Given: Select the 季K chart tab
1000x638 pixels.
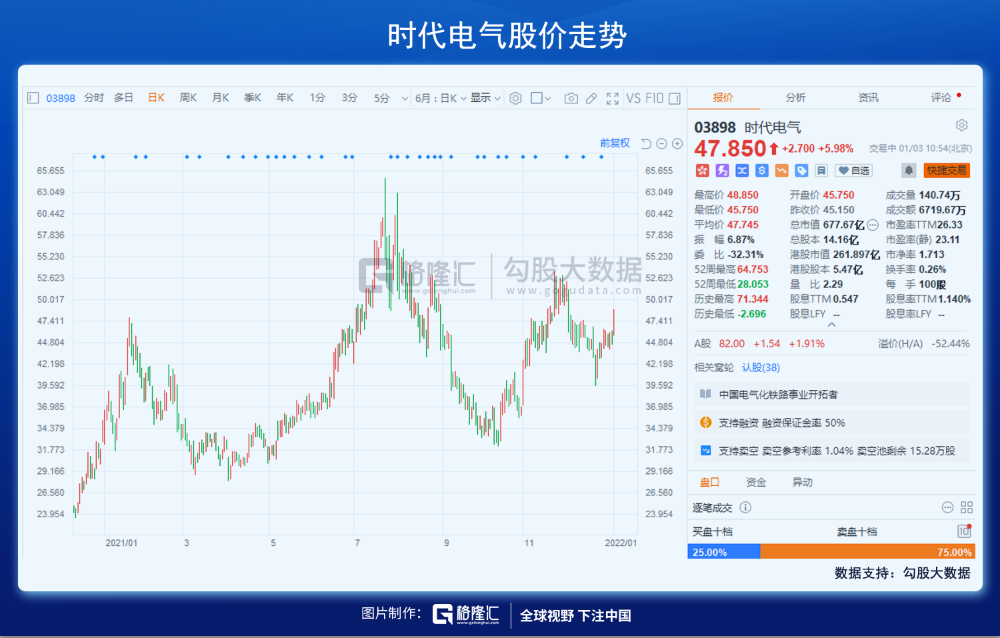Looking at the screenshot, I should [x=253, y=98].
